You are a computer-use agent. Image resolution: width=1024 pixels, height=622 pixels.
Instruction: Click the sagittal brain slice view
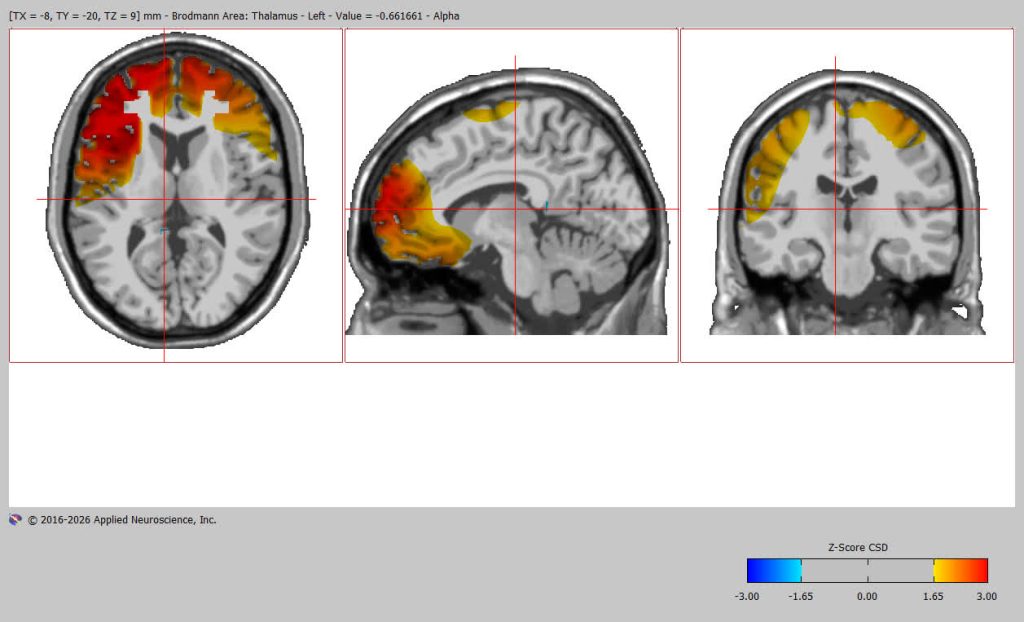[511, 195]
